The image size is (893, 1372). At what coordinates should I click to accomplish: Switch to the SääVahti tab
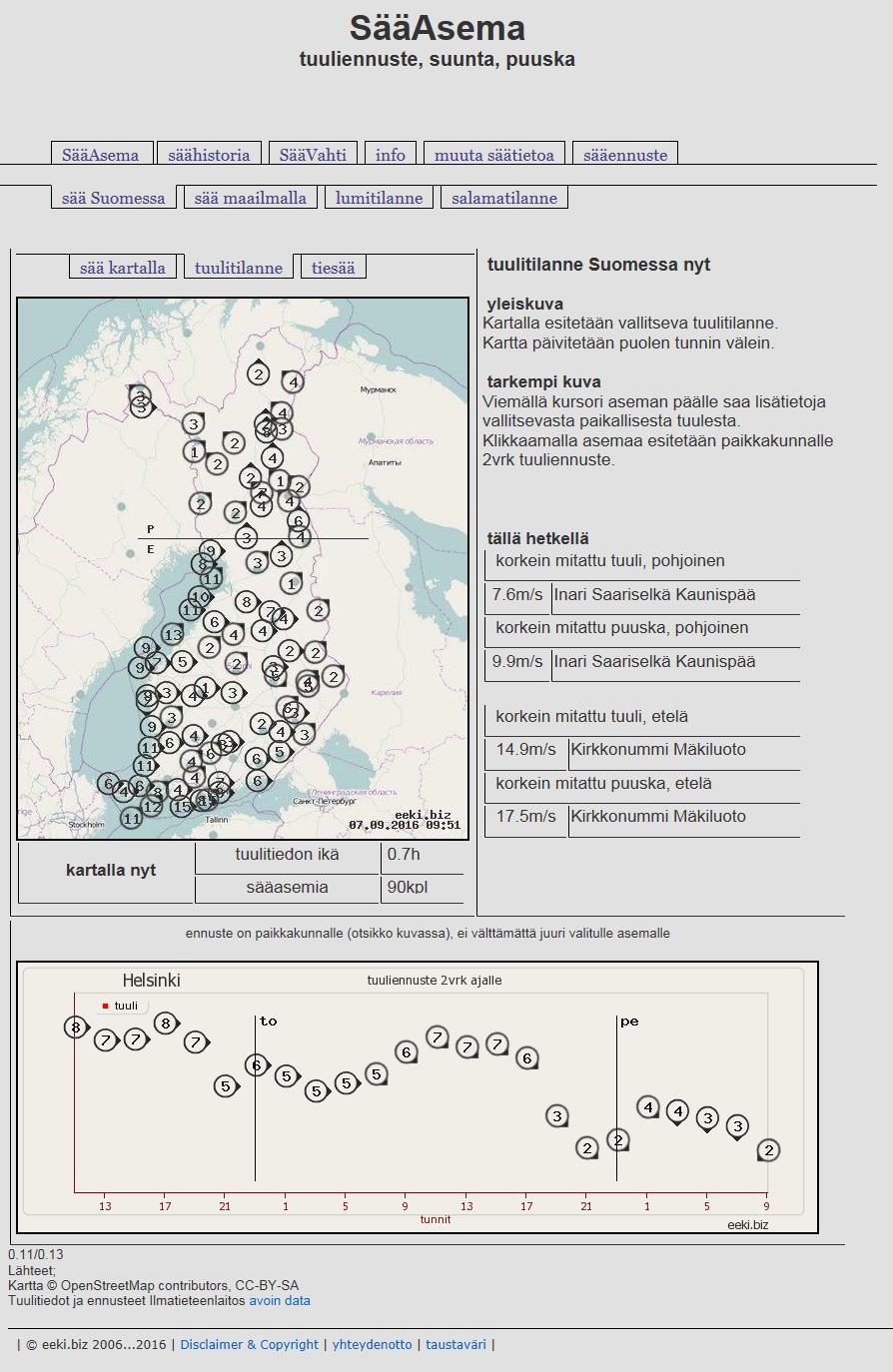pyautogui.click(x=313, y=154)
